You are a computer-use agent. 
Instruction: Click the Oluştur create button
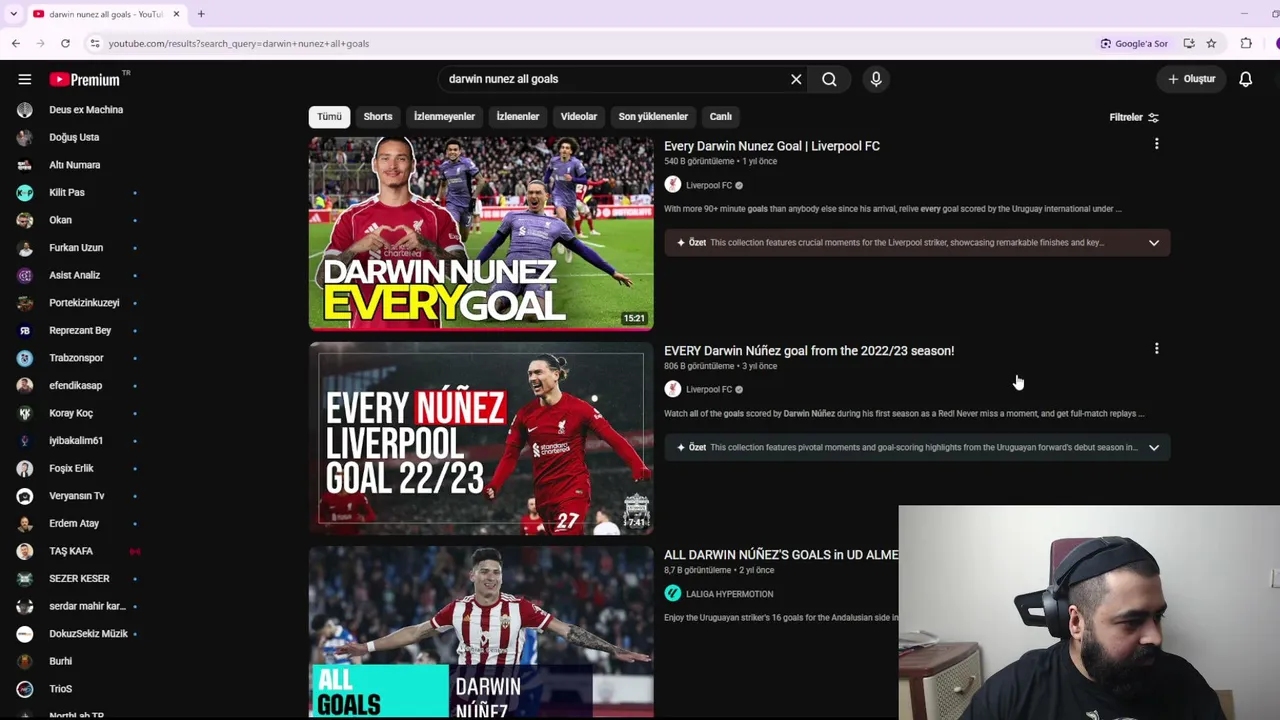[1192, 79]
